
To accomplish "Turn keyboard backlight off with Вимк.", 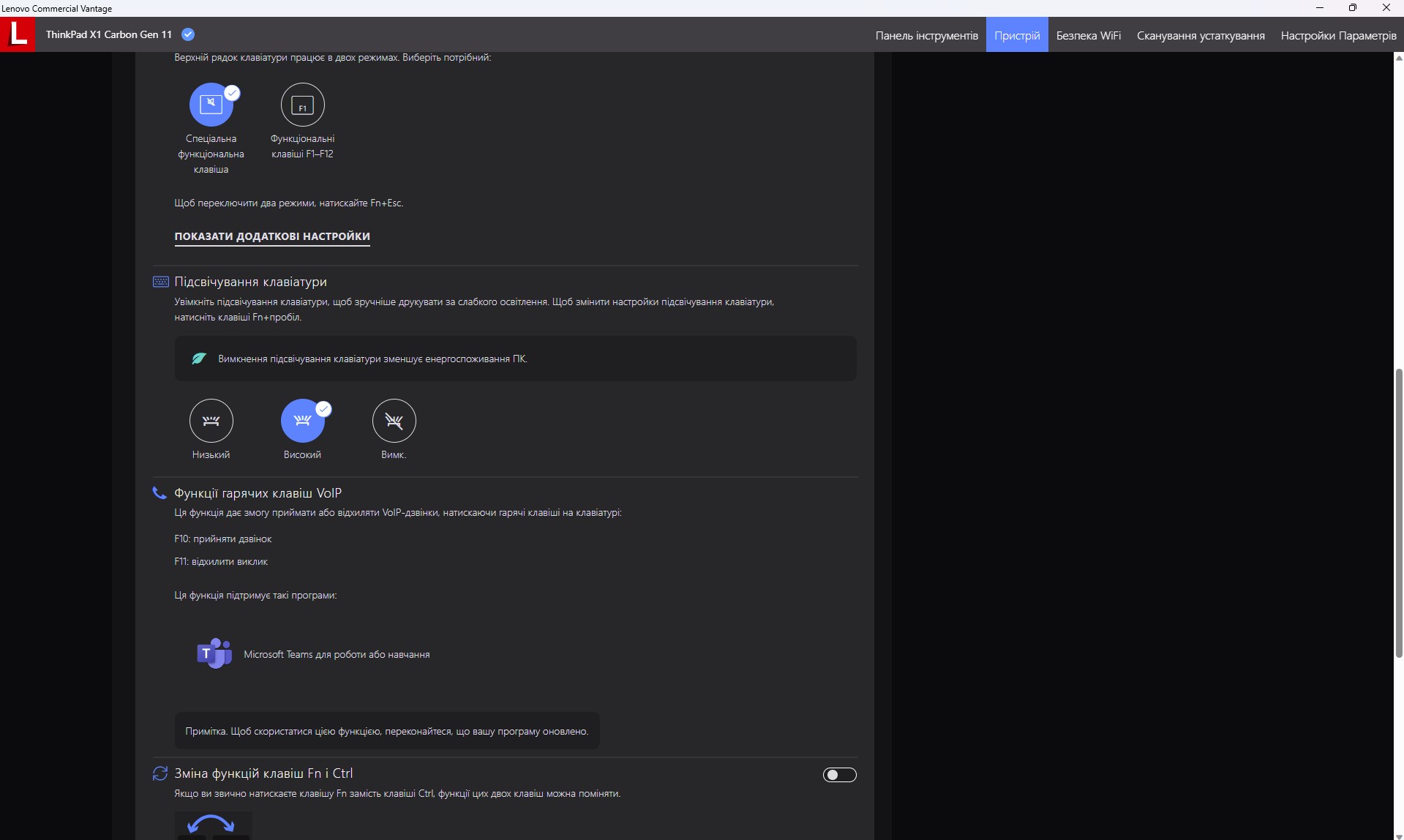I will click(394, 421).
